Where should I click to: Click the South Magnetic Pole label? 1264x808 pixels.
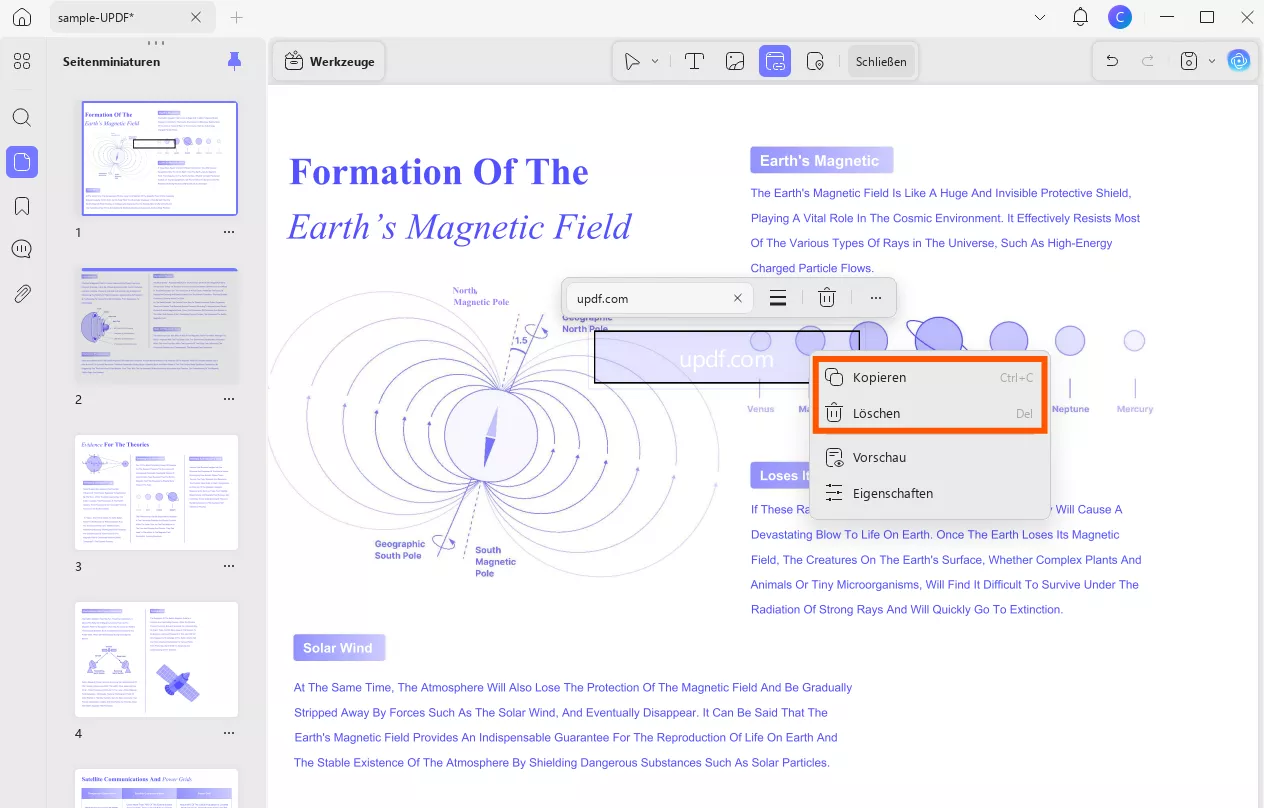pos(495,561)
